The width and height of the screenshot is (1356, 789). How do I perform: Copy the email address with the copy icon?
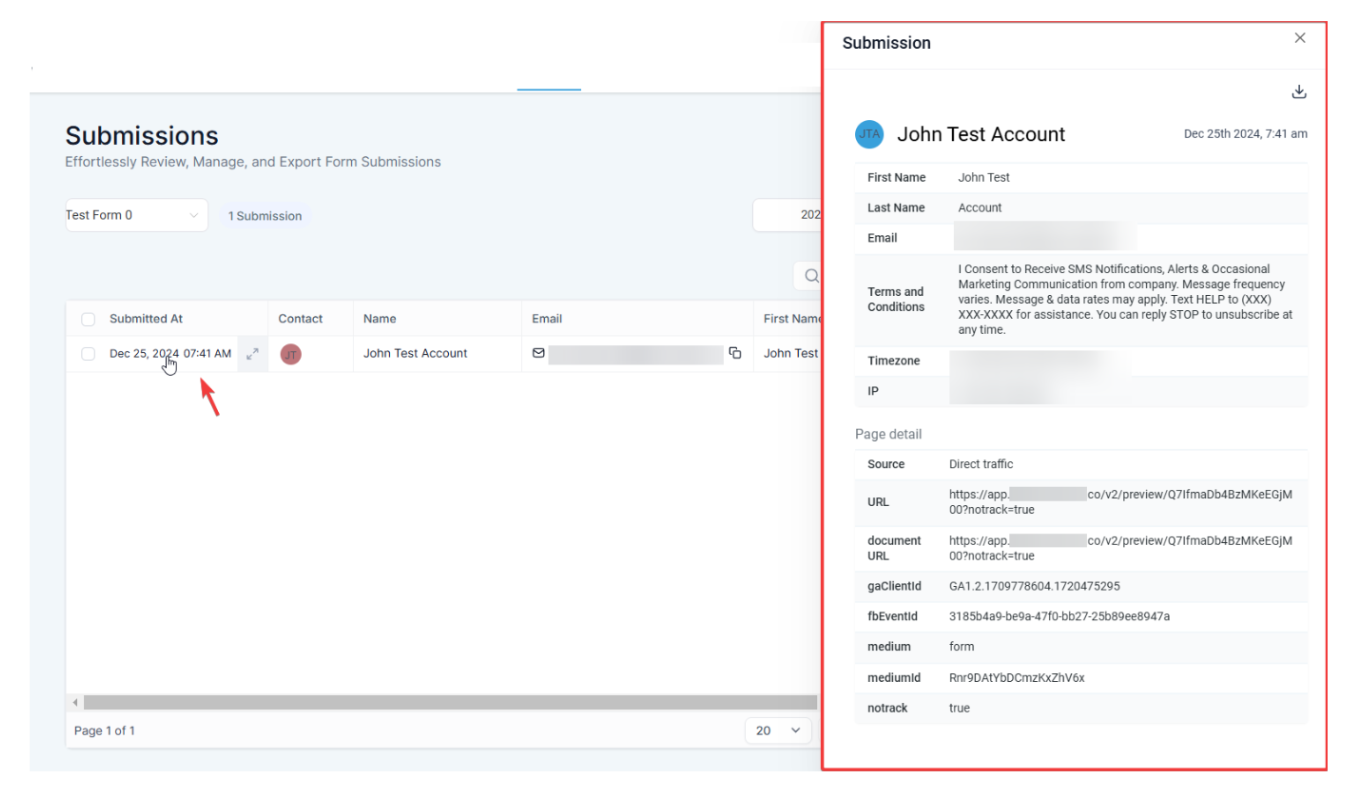(735, 353)
